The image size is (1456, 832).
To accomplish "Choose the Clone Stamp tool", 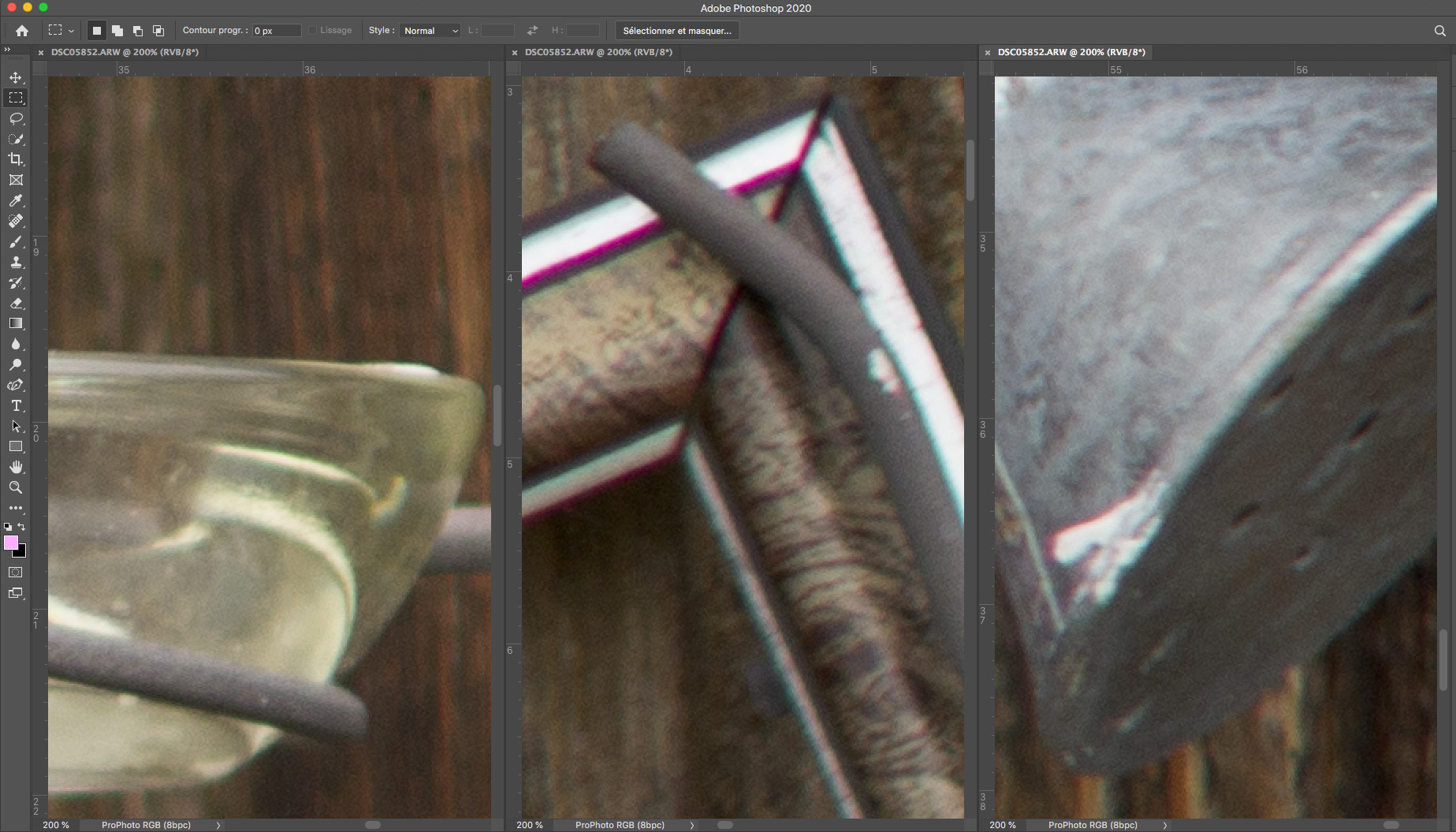I will coord(16,262).
